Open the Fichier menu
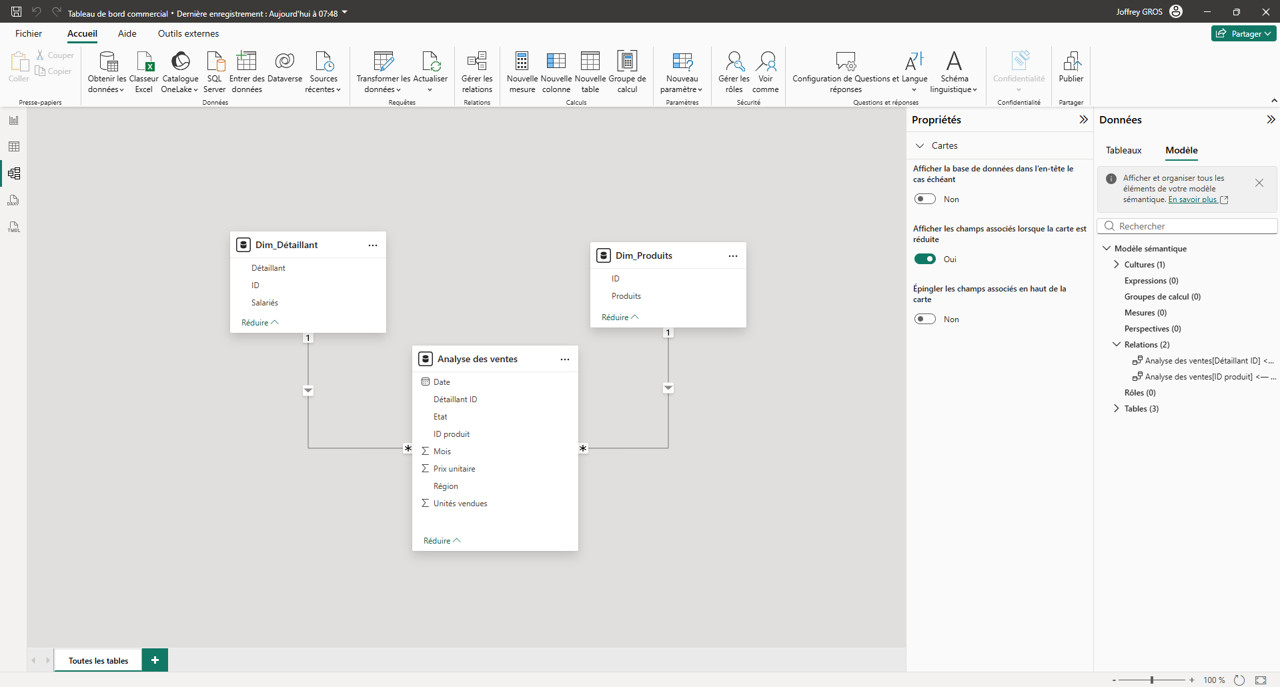1280x687 pixels. point(29,34)
